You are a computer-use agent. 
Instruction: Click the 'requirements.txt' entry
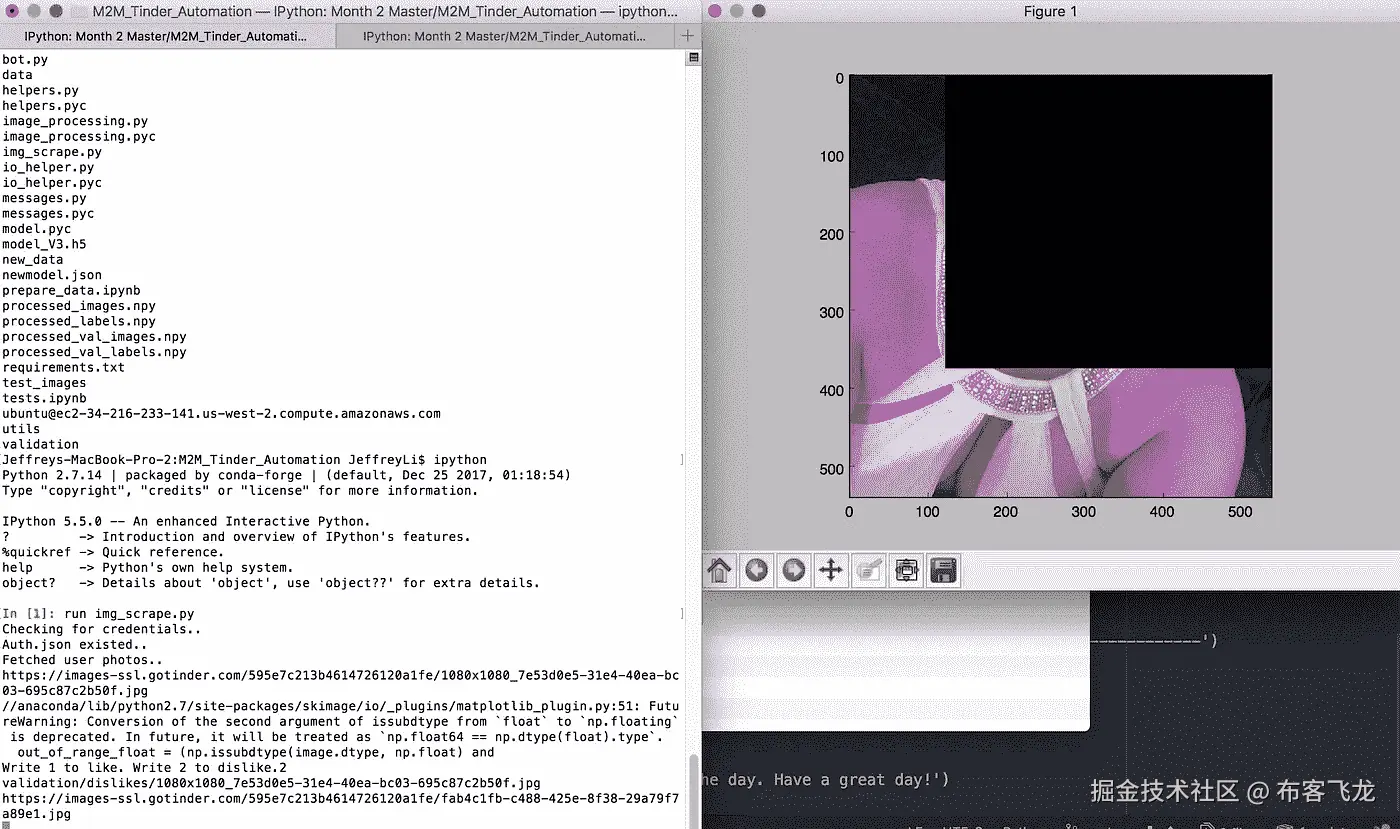pos(63,367)
